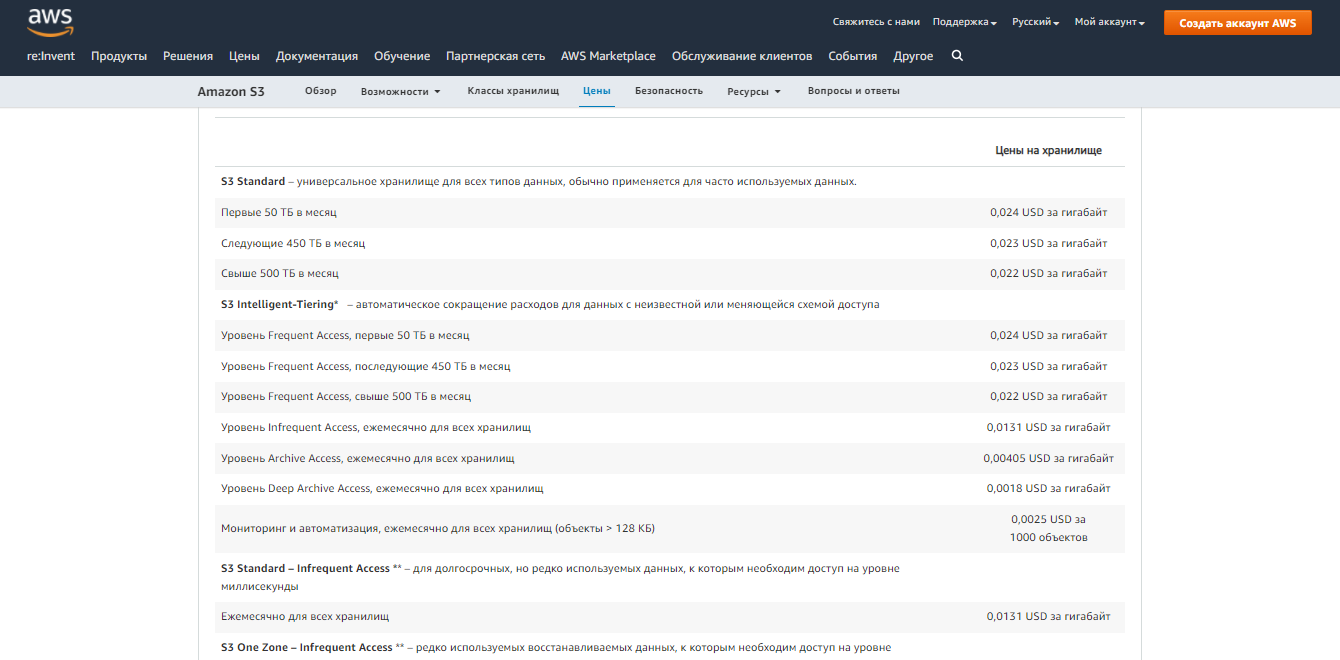Open the Обучение menu
Image resolution: width=1340 pixels, height=660 pixels.
click(x=402, y=56)
